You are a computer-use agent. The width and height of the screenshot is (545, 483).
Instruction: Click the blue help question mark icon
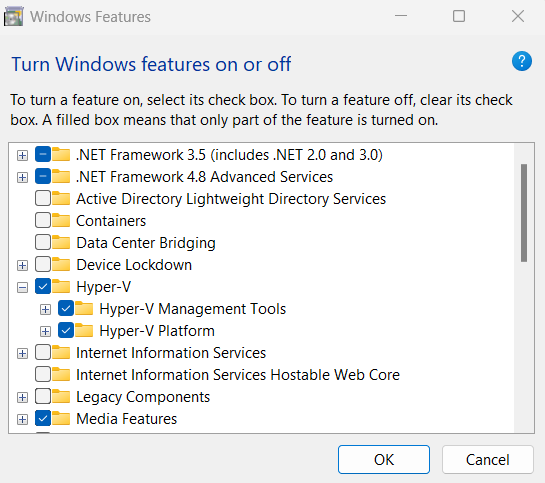click(x=521, y=61)
